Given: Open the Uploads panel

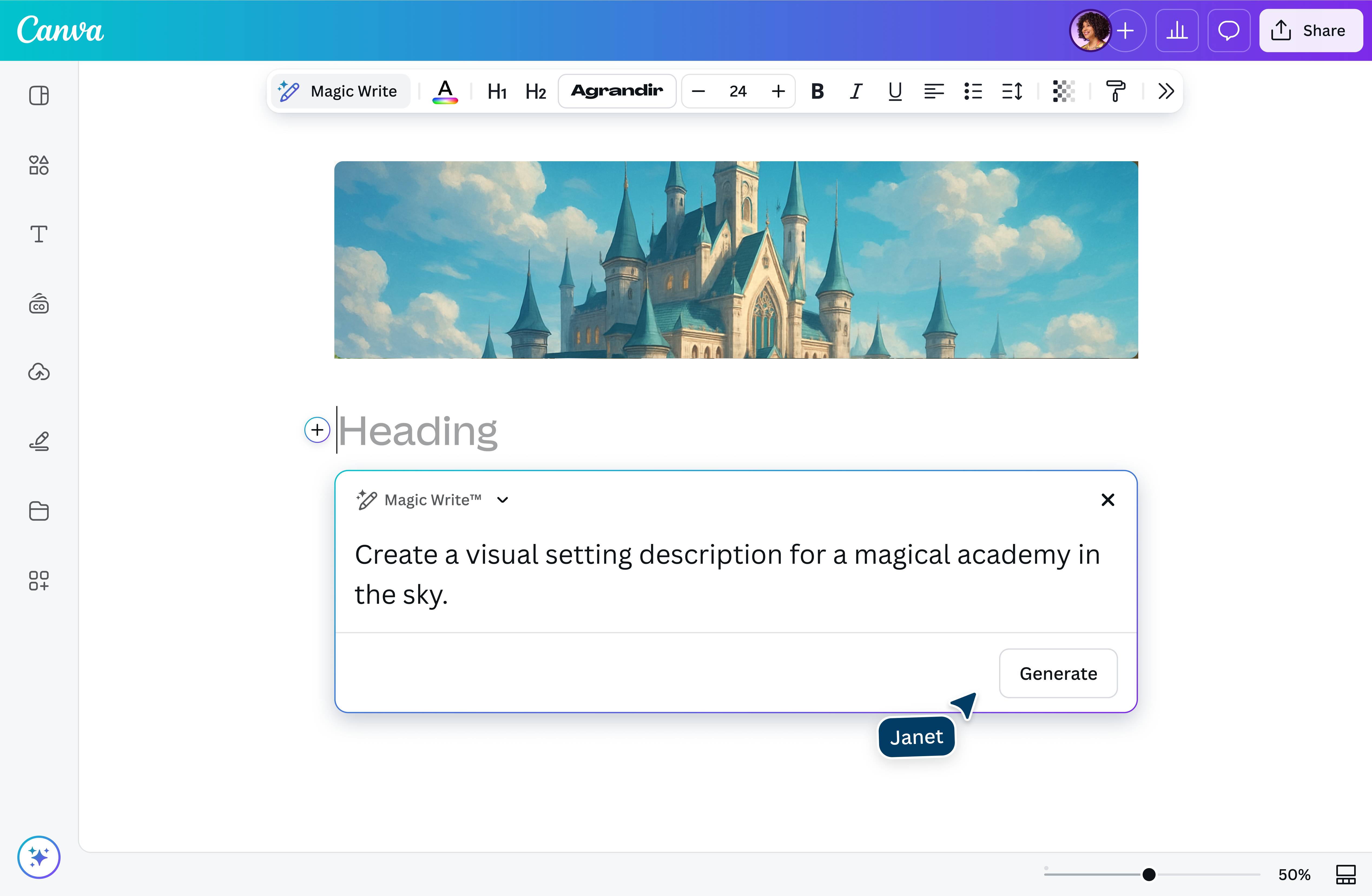Looking at the screenshot, I should tap(39, 372).
